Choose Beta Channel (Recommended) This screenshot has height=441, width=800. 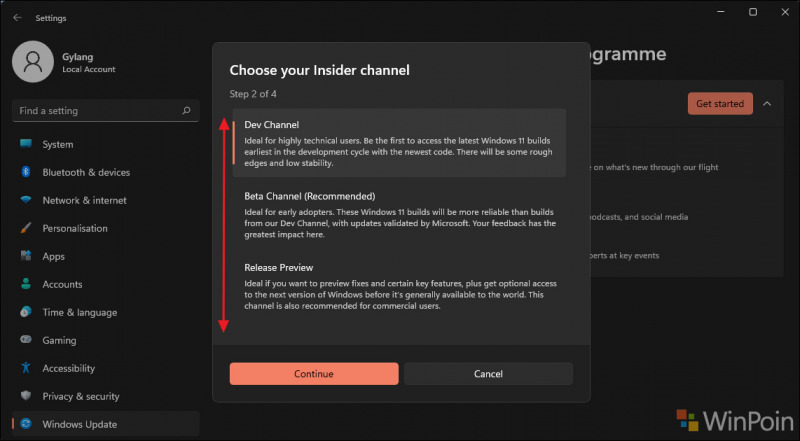399,214
